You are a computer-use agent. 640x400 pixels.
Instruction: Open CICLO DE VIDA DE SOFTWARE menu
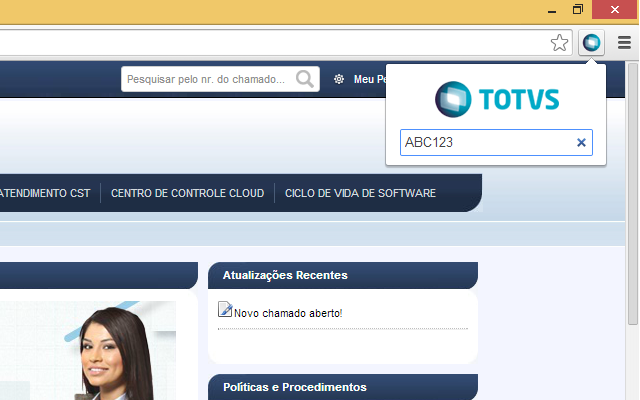[x=360, y=193]
